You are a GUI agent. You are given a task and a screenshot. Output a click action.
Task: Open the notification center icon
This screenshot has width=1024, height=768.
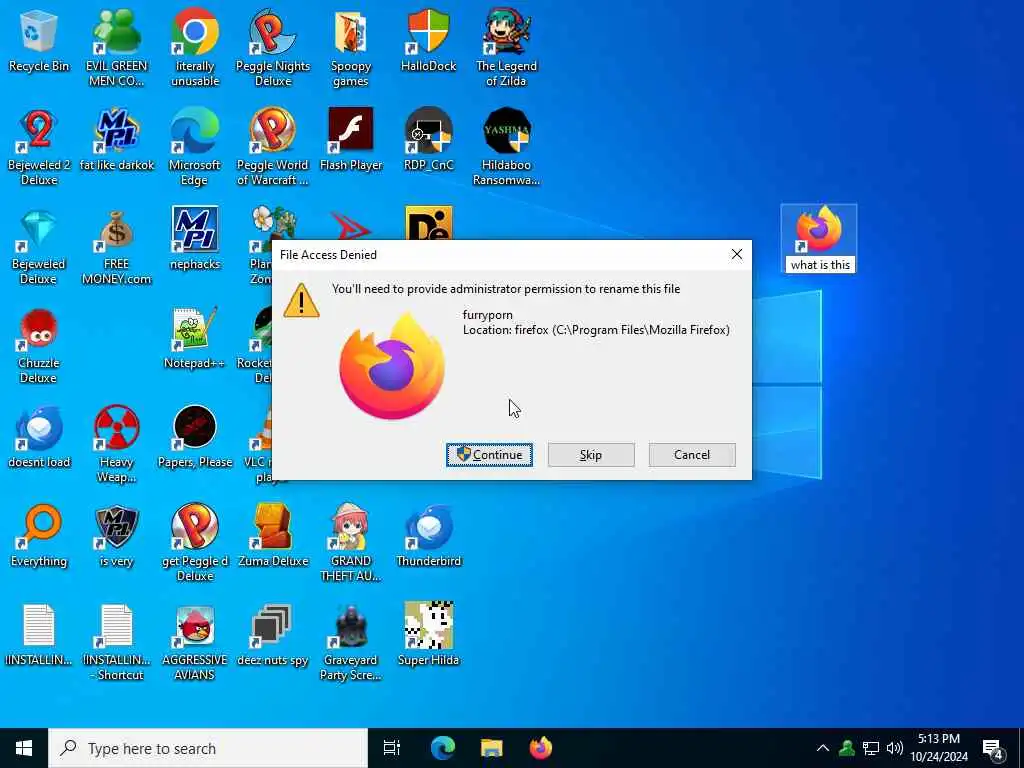(x=993, y=749)
